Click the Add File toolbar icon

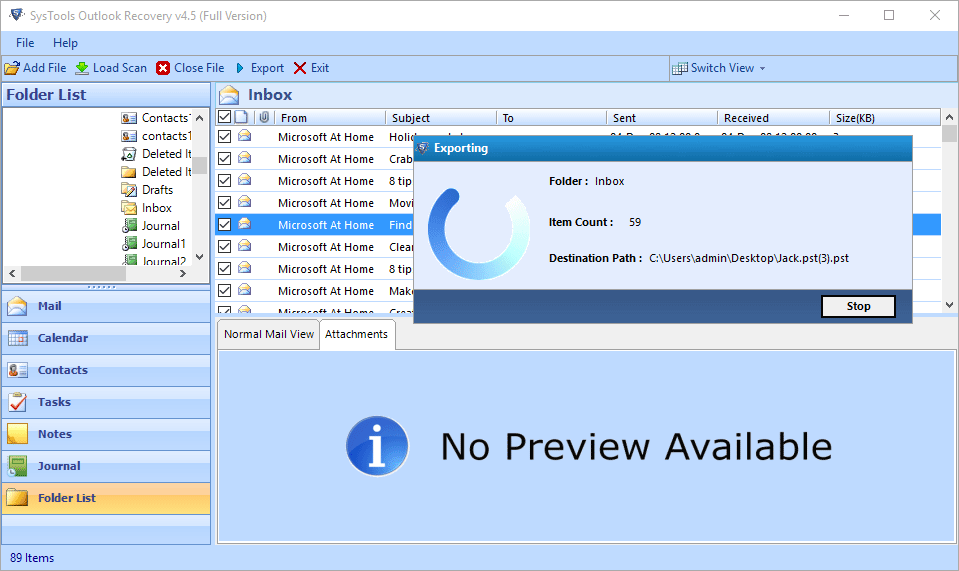tap(12, 68)
